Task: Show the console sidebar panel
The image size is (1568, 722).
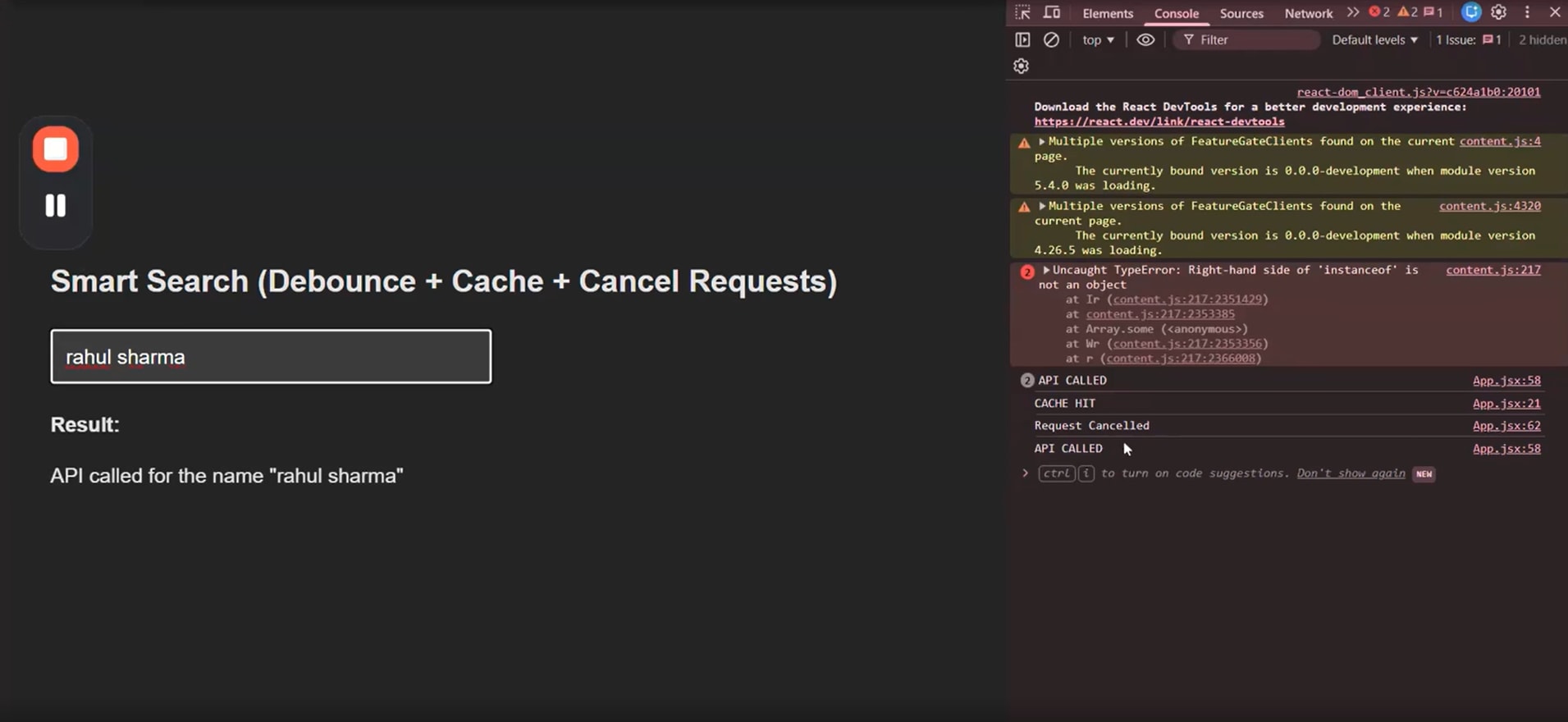Action: pyautogui.click(x=1022, y=39)
